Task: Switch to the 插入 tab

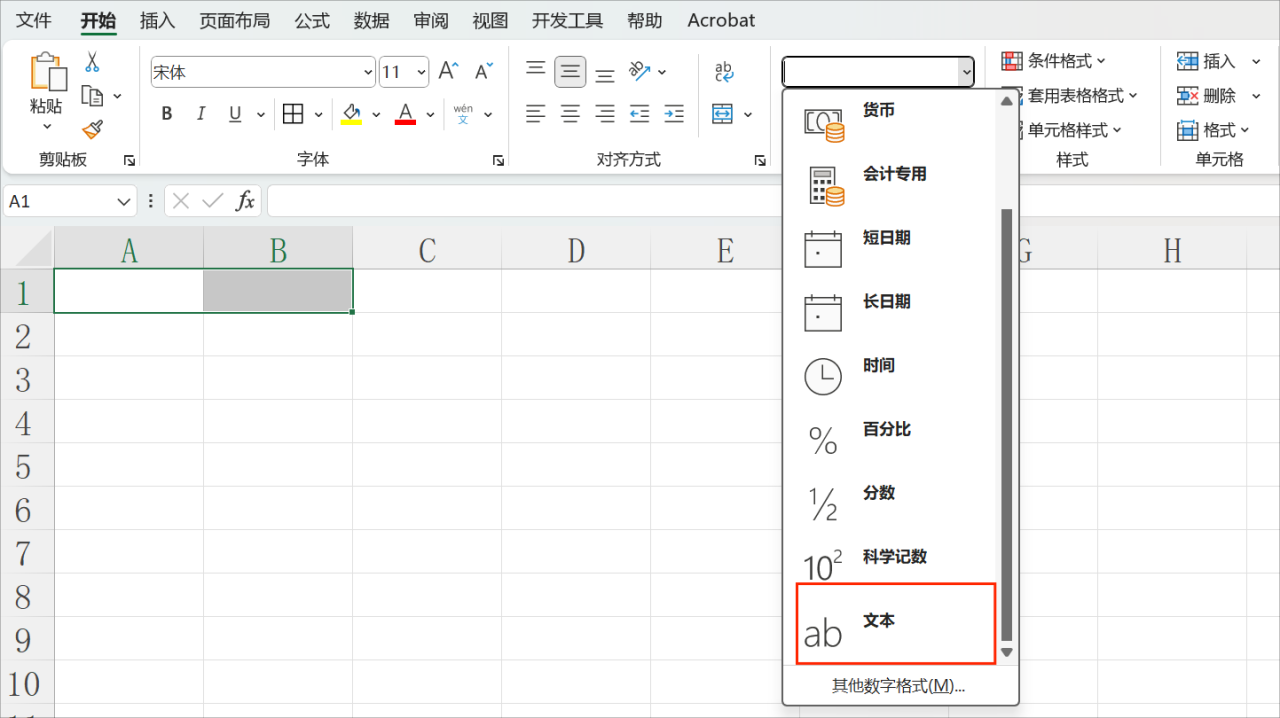Action: click(x=157, y=20)
